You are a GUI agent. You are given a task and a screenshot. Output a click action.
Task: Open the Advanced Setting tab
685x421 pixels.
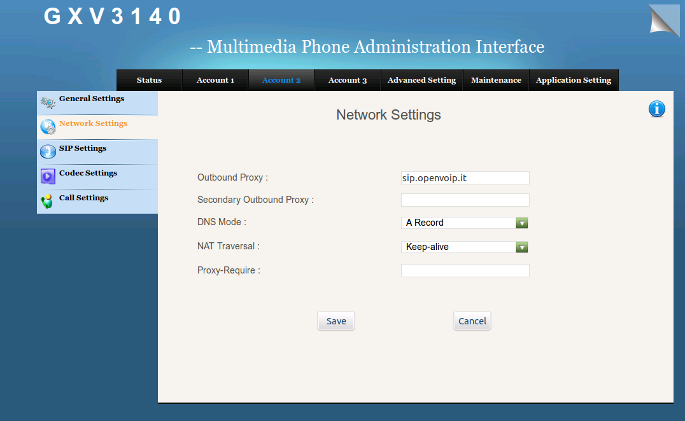pyautogui.click(x=422, y=80)
